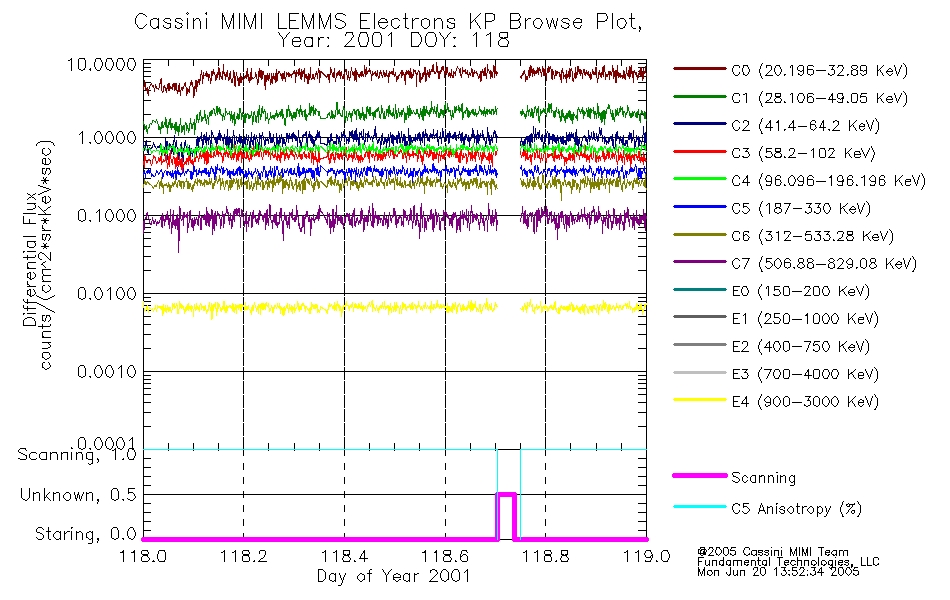Click the y-axis value 0.0100
Screen dimensions: 950x600
tap(107, 294)
